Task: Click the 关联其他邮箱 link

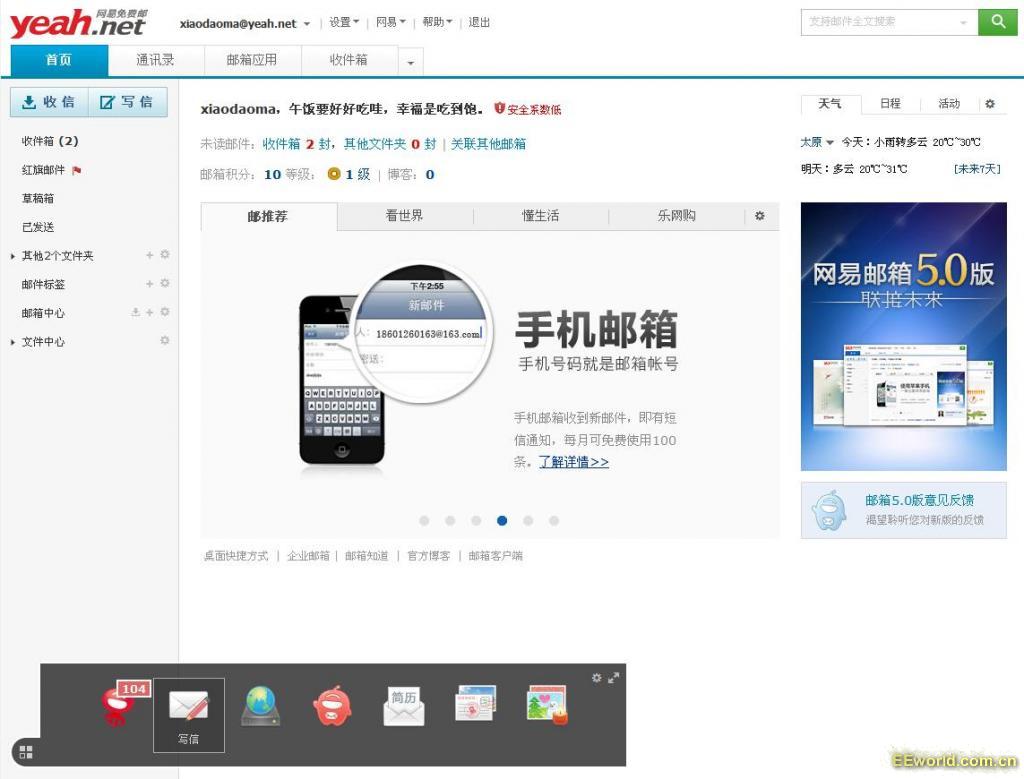Action: 488,144
